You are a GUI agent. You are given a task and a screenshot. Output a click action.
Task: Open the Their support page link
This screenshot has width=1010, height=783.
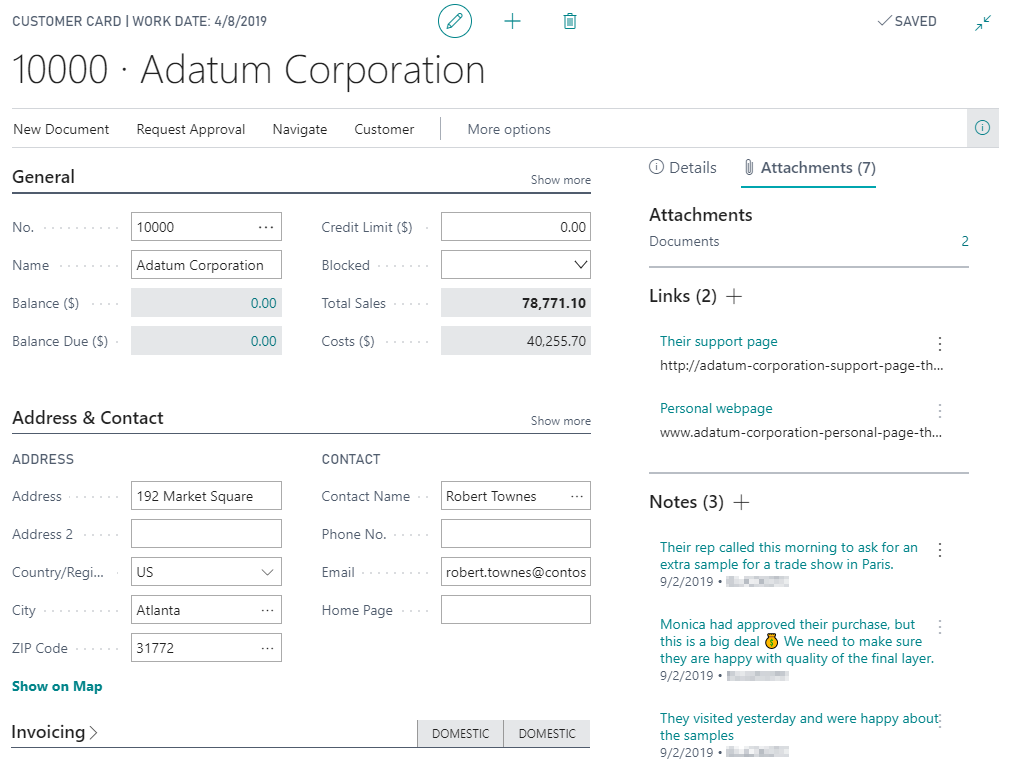click(x=718, y=341)
